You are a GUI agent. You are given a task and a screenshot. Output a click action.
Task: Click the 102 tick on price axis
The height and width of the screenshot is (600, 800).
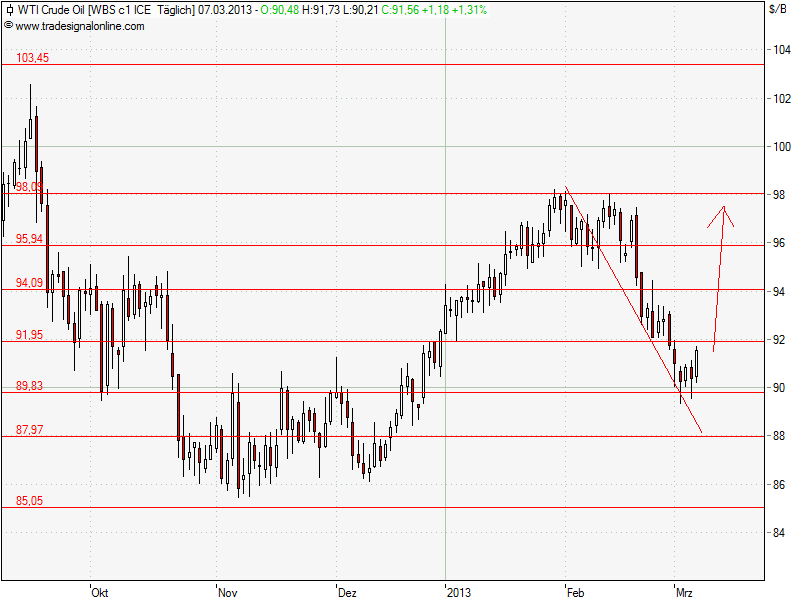782,98
